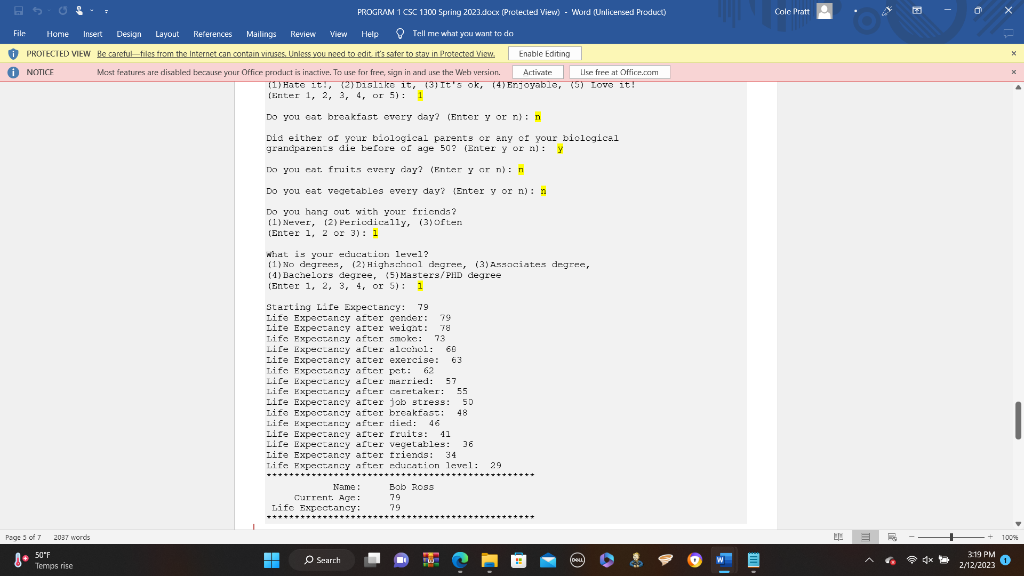The height and width of the screenshot is (576, 1024).
Task: Open the Layout ribbon tab
Action: click(167, 34)
